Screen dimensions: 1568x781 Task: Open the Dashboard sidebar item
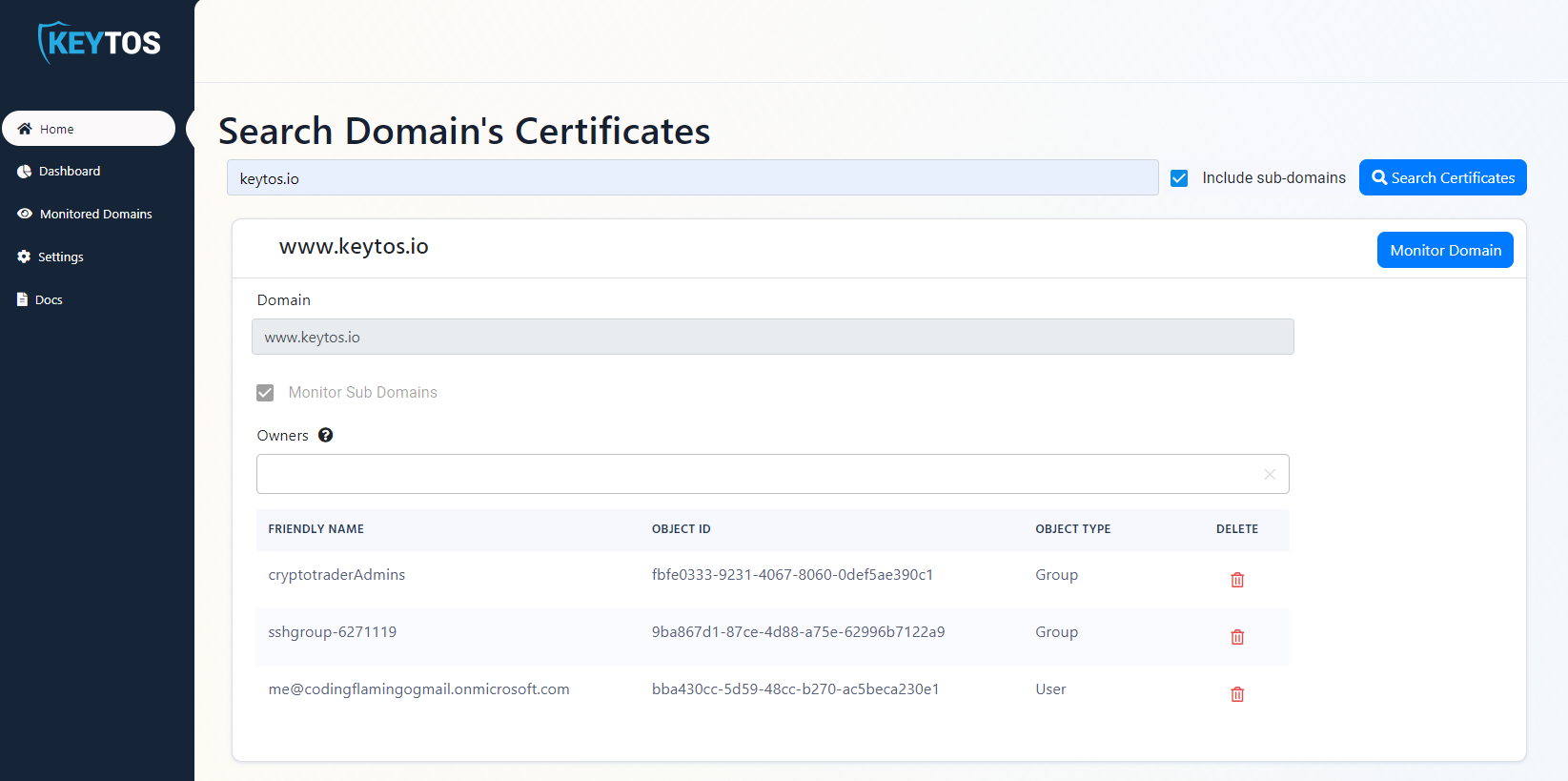[59, 172]
